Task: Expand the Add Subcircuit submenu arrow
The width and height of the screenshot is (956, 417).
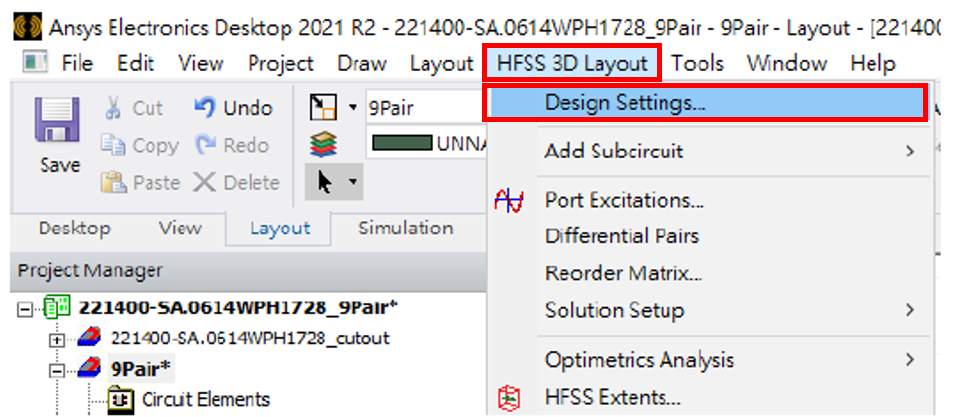Action: coord(910,151)
